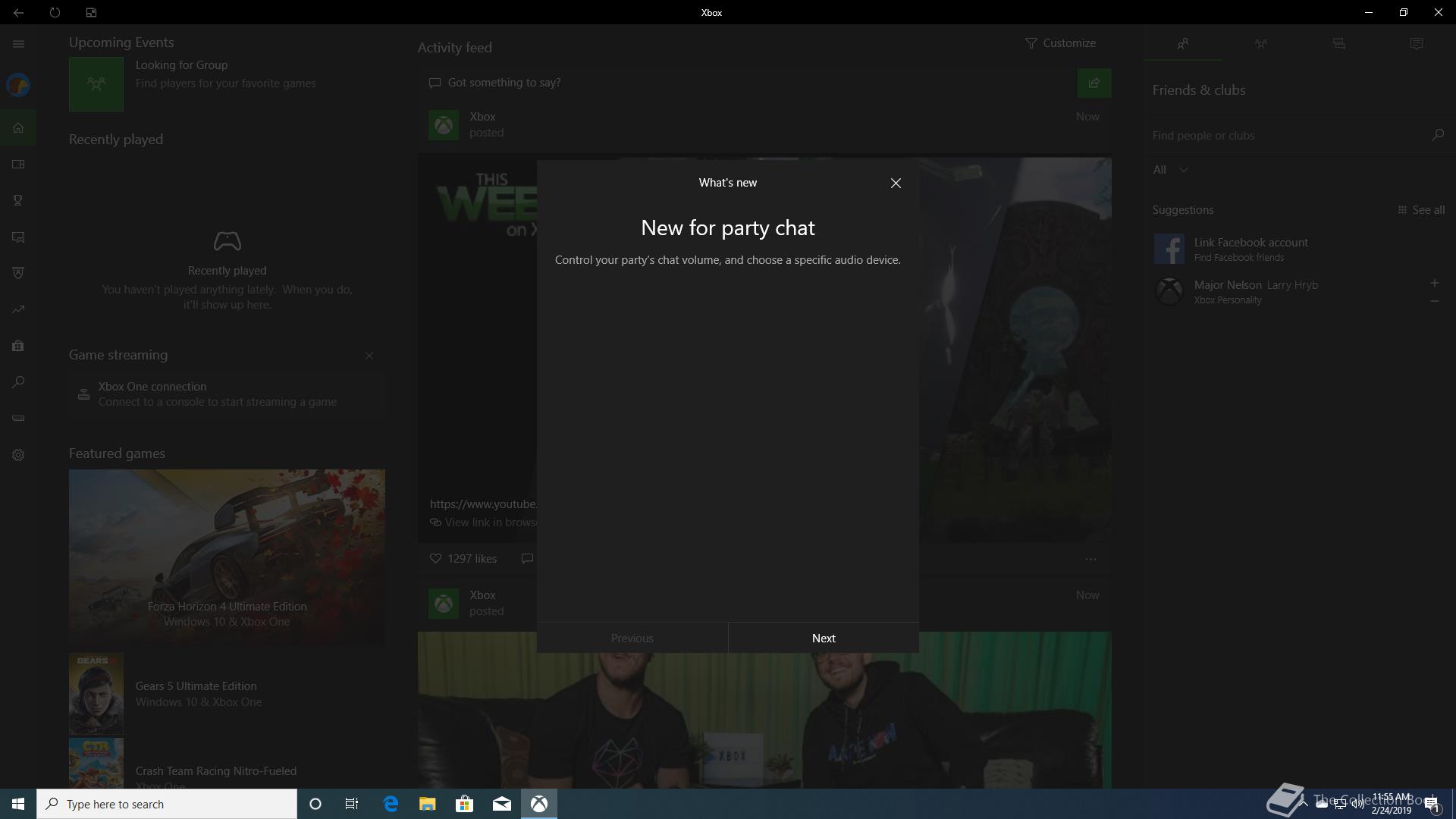
Task: Click See all suggestions
Action: (x=1421, y=210)
